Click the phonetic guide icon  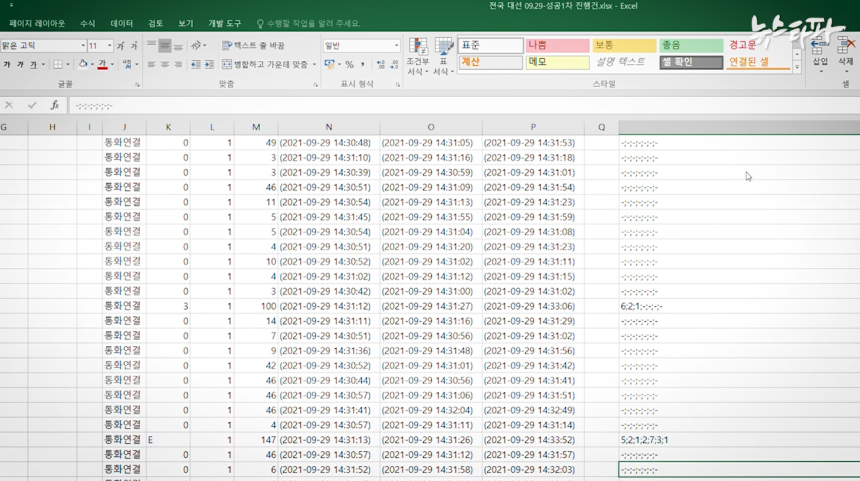pos(127,64)
